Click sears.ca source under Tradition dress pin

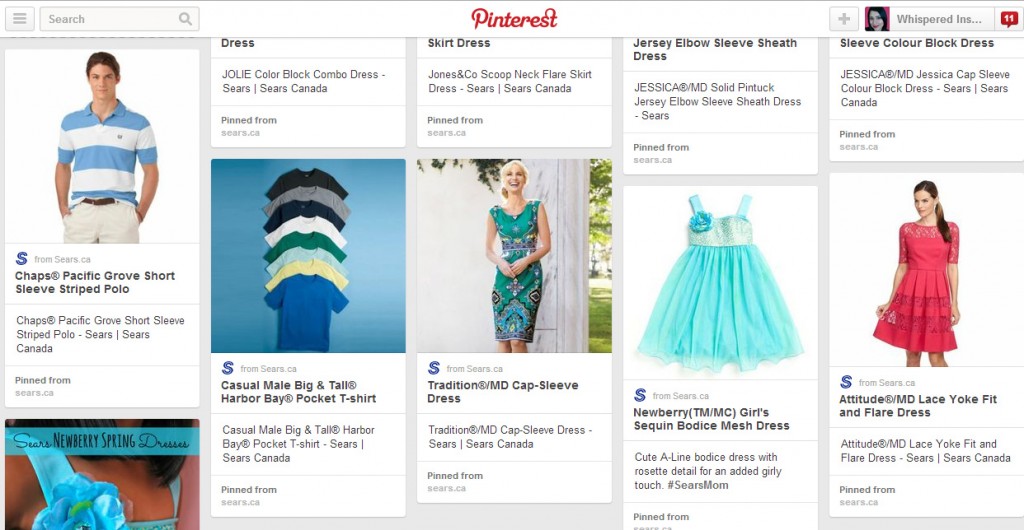[x=447, y=488]
